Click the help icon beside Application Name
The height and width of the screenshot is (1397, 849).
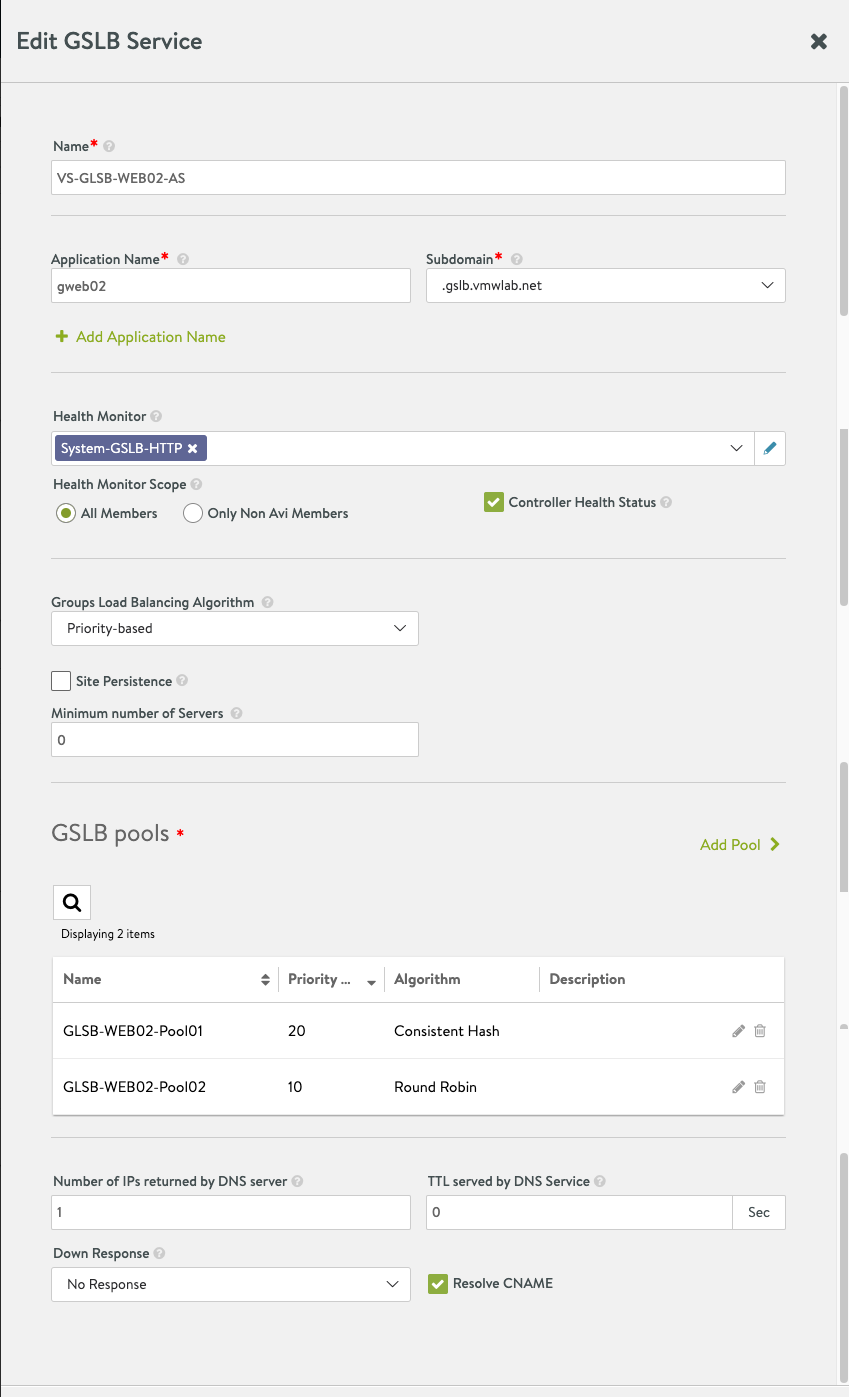click(x=183, y=259)
